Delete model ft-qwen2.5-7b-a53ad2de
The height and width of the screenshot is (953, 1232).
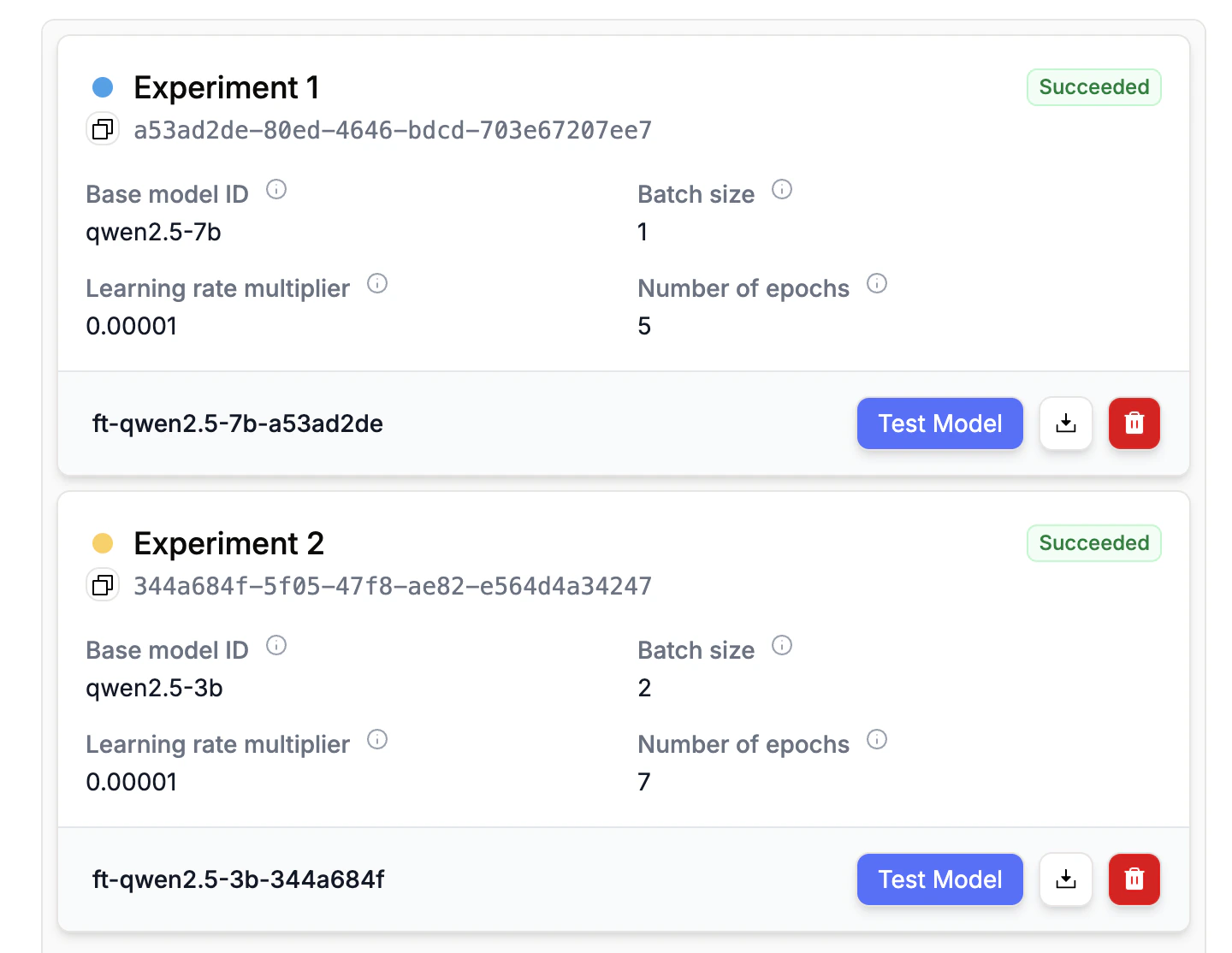click(x=1134, y=423)
